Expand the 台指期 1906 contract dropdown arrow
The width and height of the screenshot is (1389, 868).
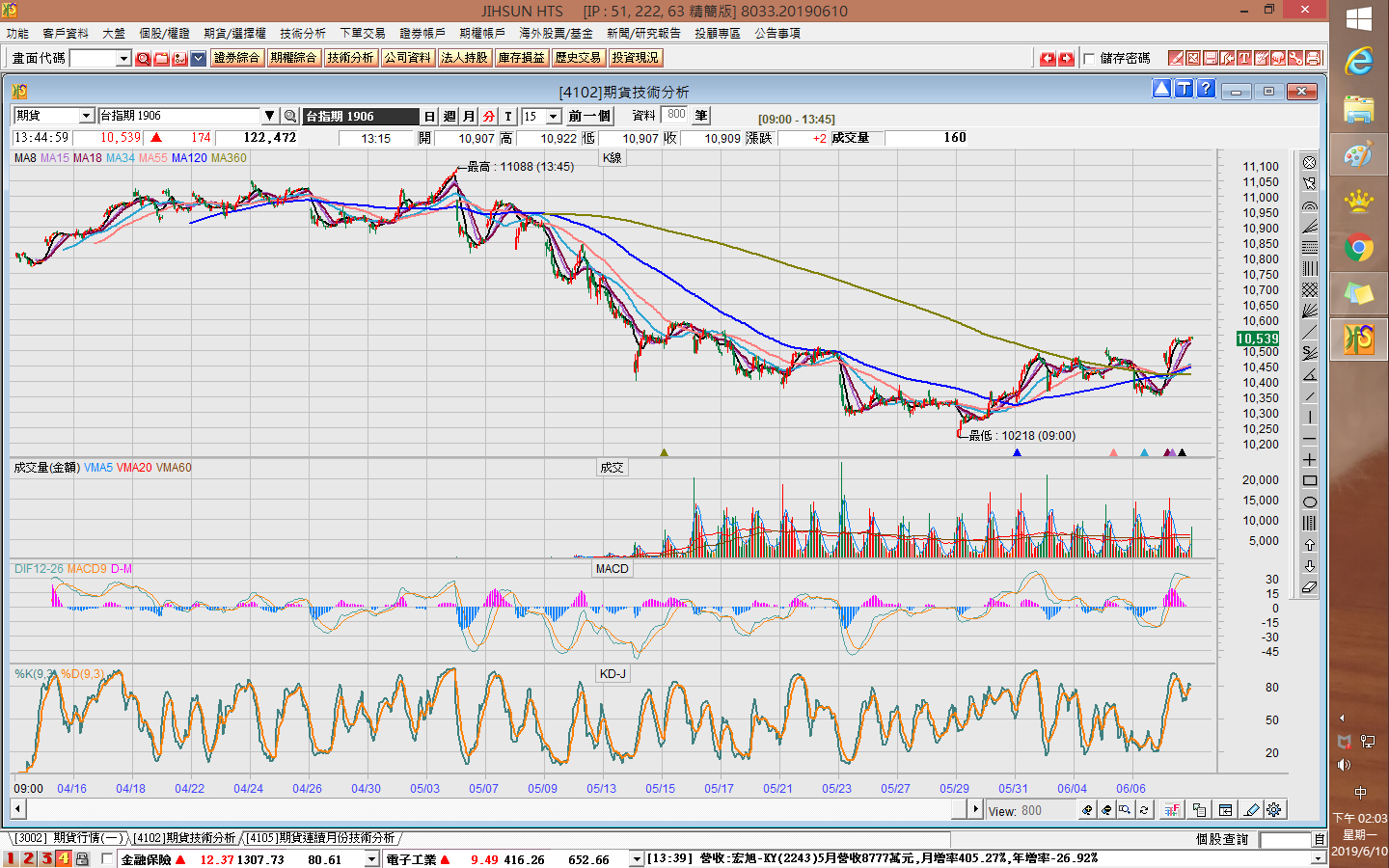pyautogui.click(x=270, y=116)
